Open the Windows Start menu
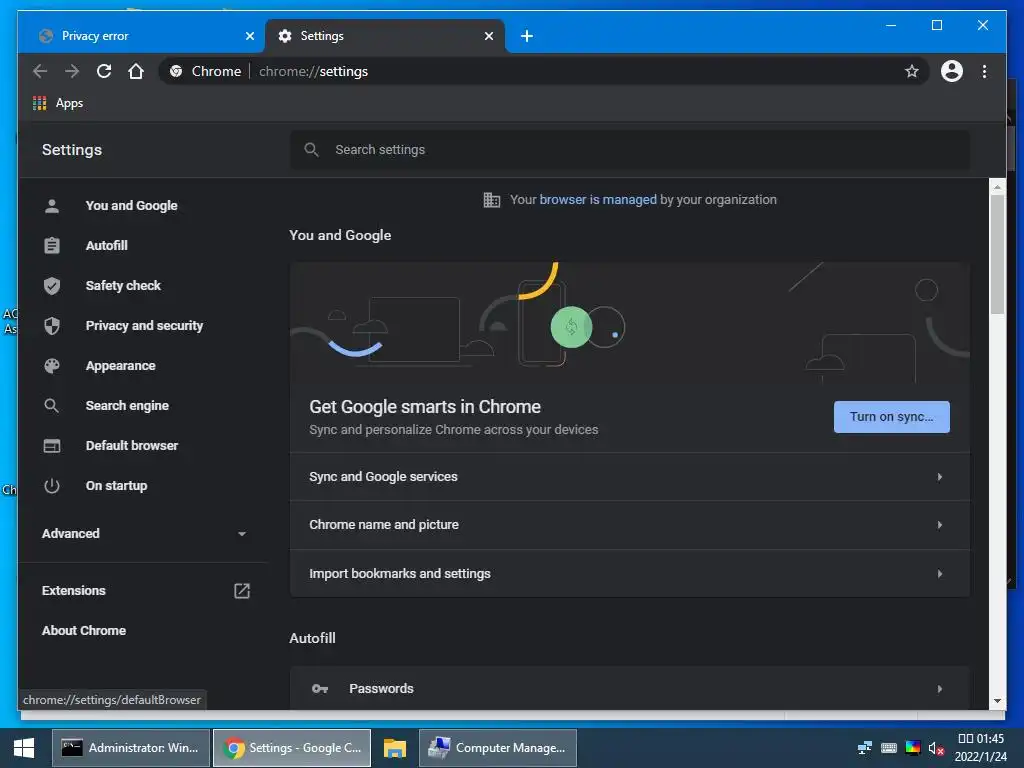Screen dimensions: 1024x768 coord(24,748)
